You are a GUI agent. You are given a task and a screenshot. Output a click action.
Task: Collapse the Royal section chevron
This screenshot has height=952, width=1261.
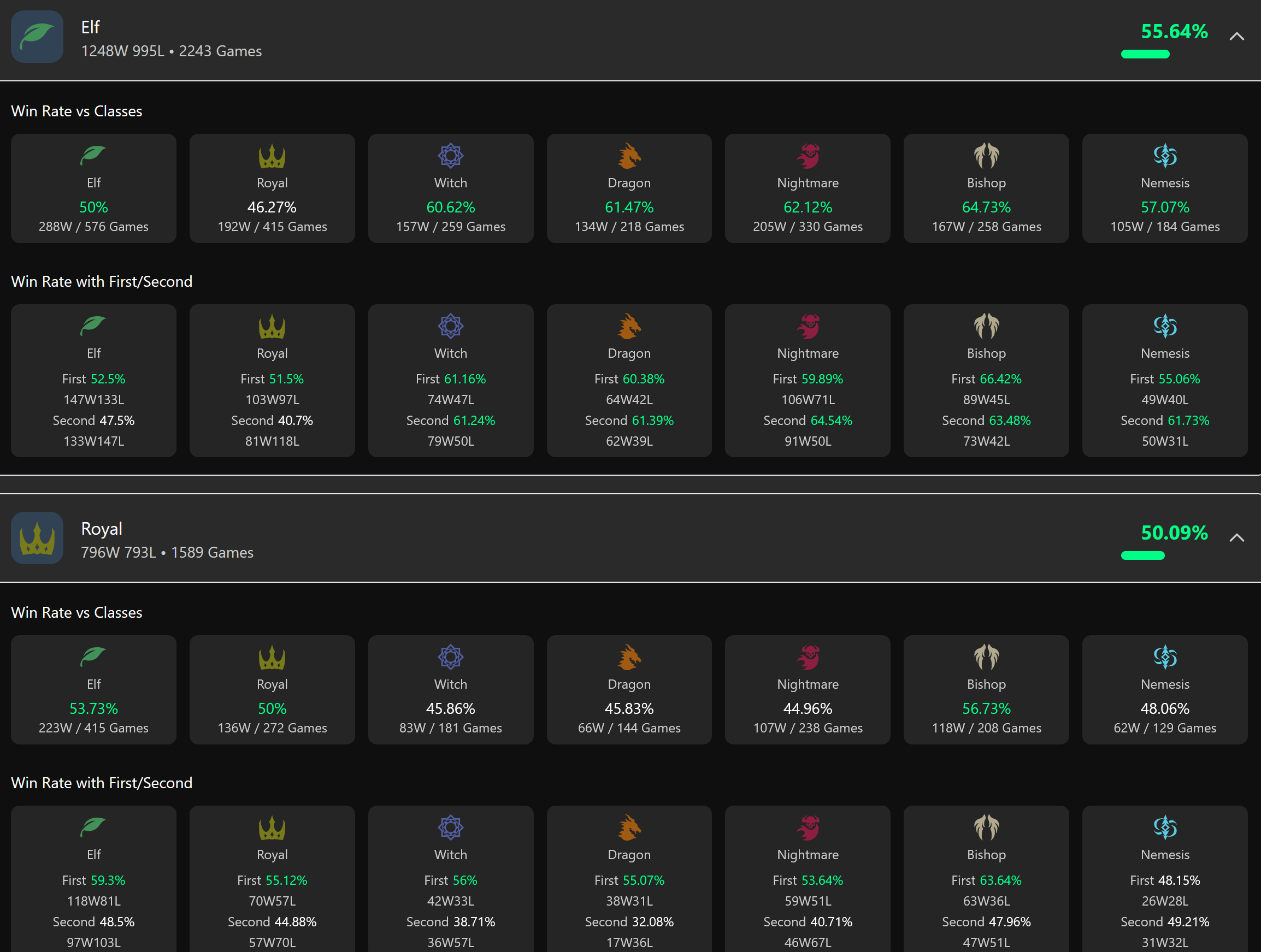tap(1236, 538)
